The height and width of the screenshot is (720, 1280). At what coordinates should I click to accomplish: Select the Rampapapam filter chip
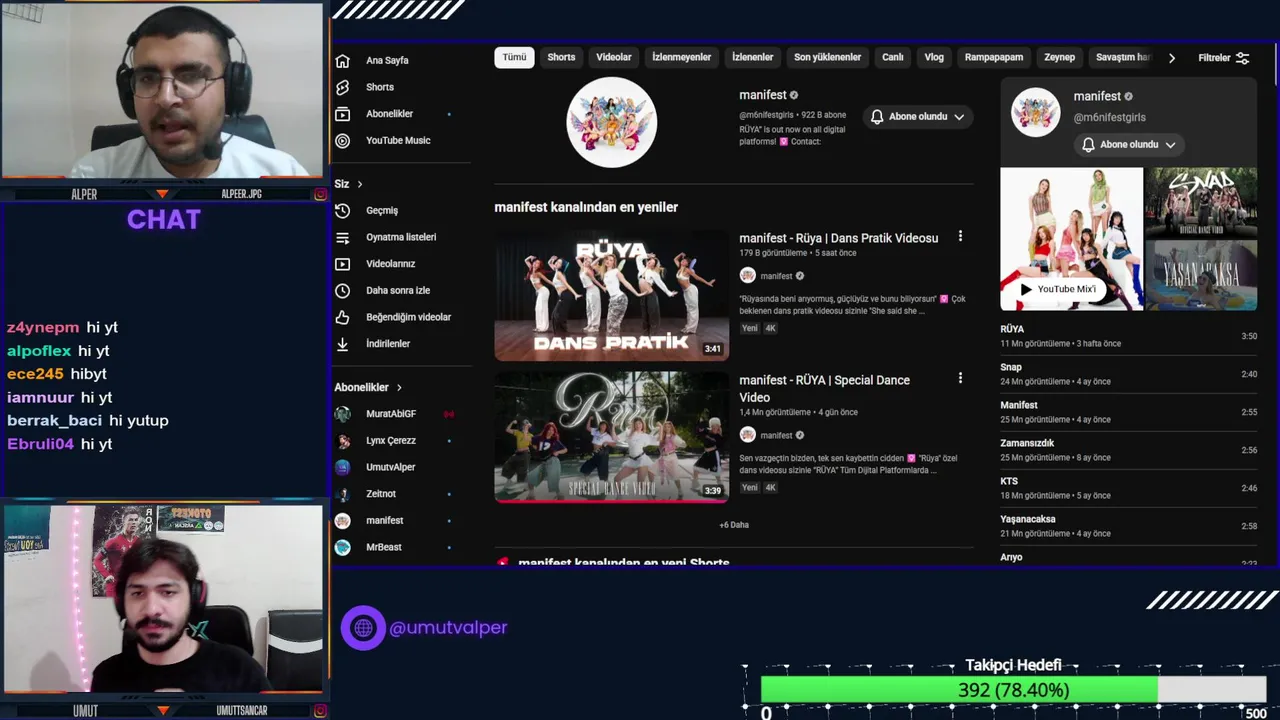(994, 58)
